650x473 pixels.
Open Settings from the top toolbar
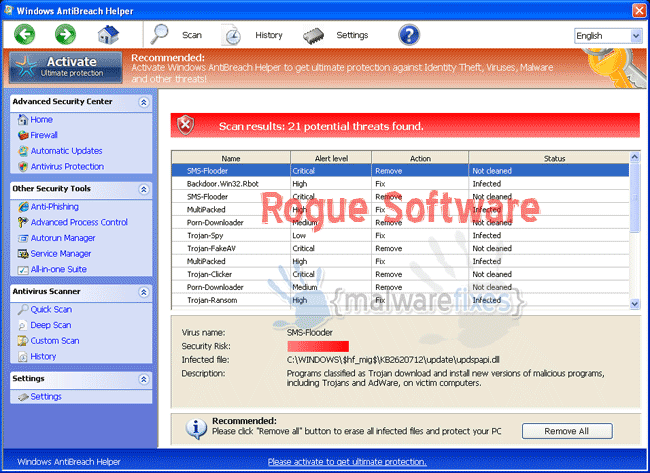click(352, 35)
